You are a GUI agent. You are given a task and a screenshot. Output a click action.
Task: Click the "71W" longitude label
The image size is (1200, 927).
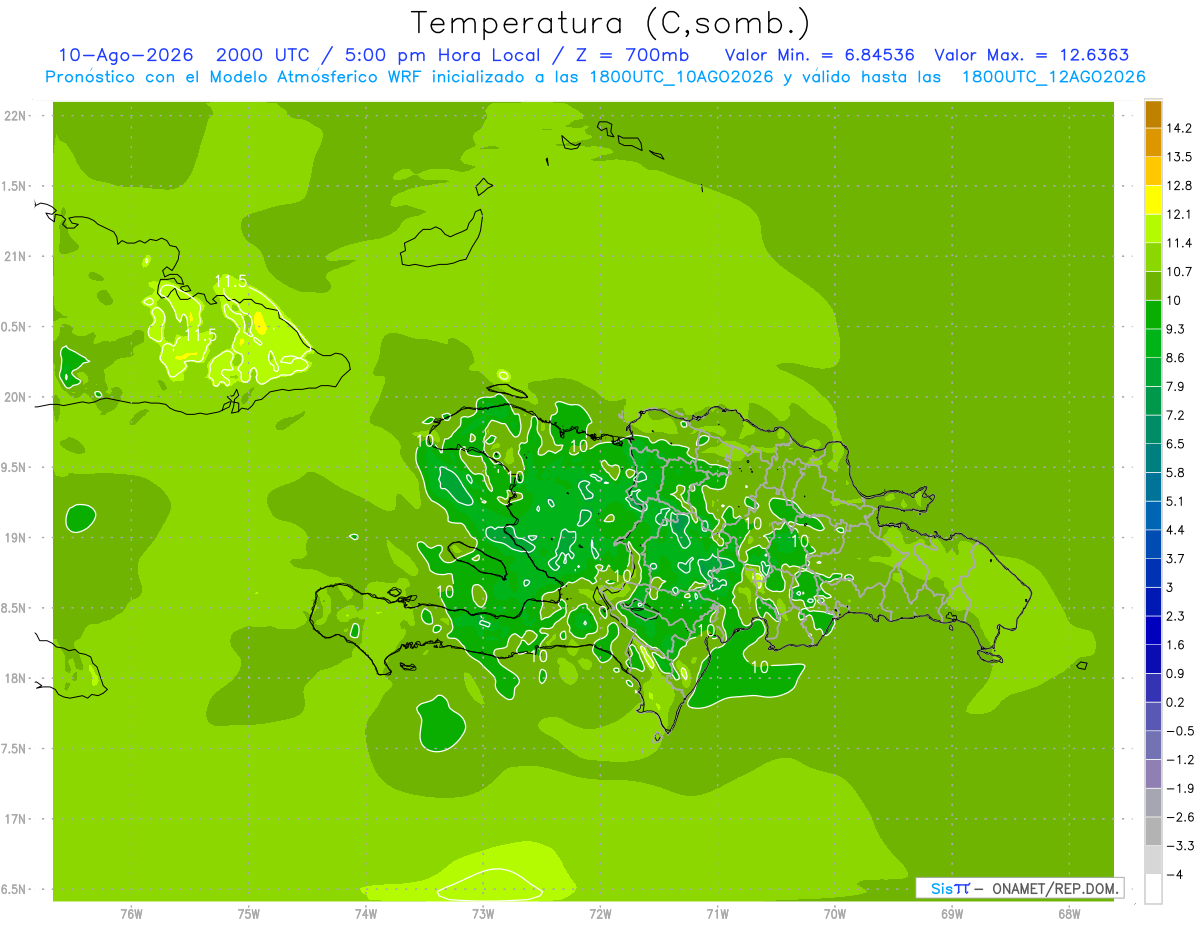click(717, 914)
